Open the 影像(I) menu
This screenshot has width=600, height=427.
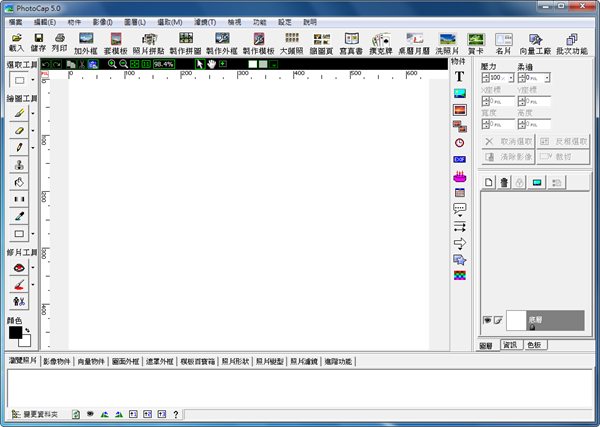103,22
